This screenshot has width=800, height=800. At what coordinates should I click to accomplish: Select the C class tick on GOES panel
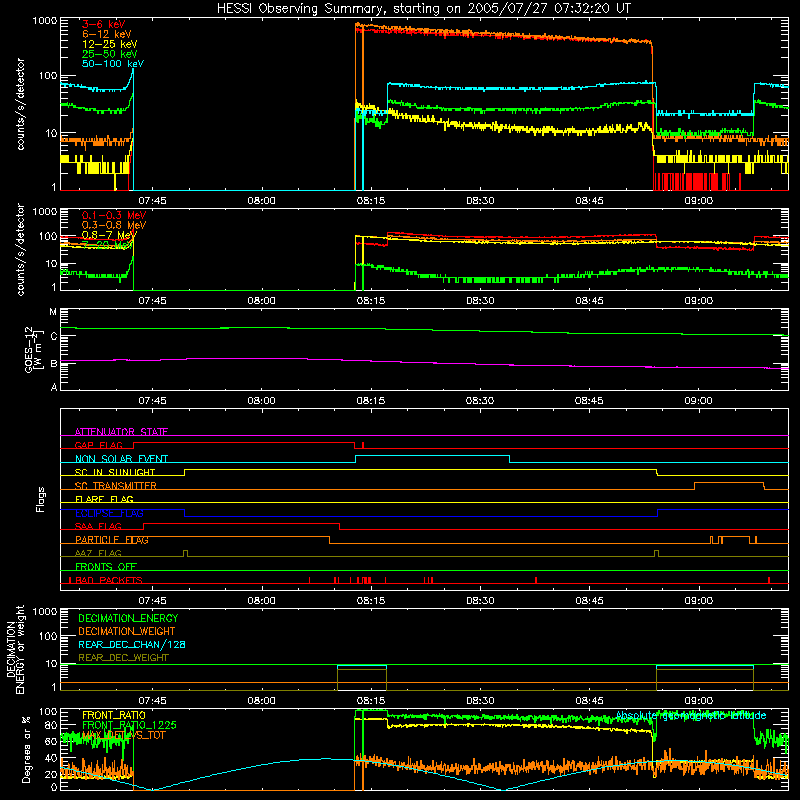click(54, 337)
